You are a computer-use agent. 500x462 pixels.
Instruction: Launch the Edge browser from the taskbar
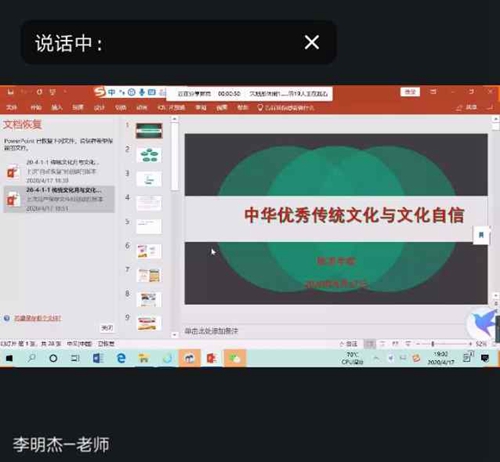(121, 358)
